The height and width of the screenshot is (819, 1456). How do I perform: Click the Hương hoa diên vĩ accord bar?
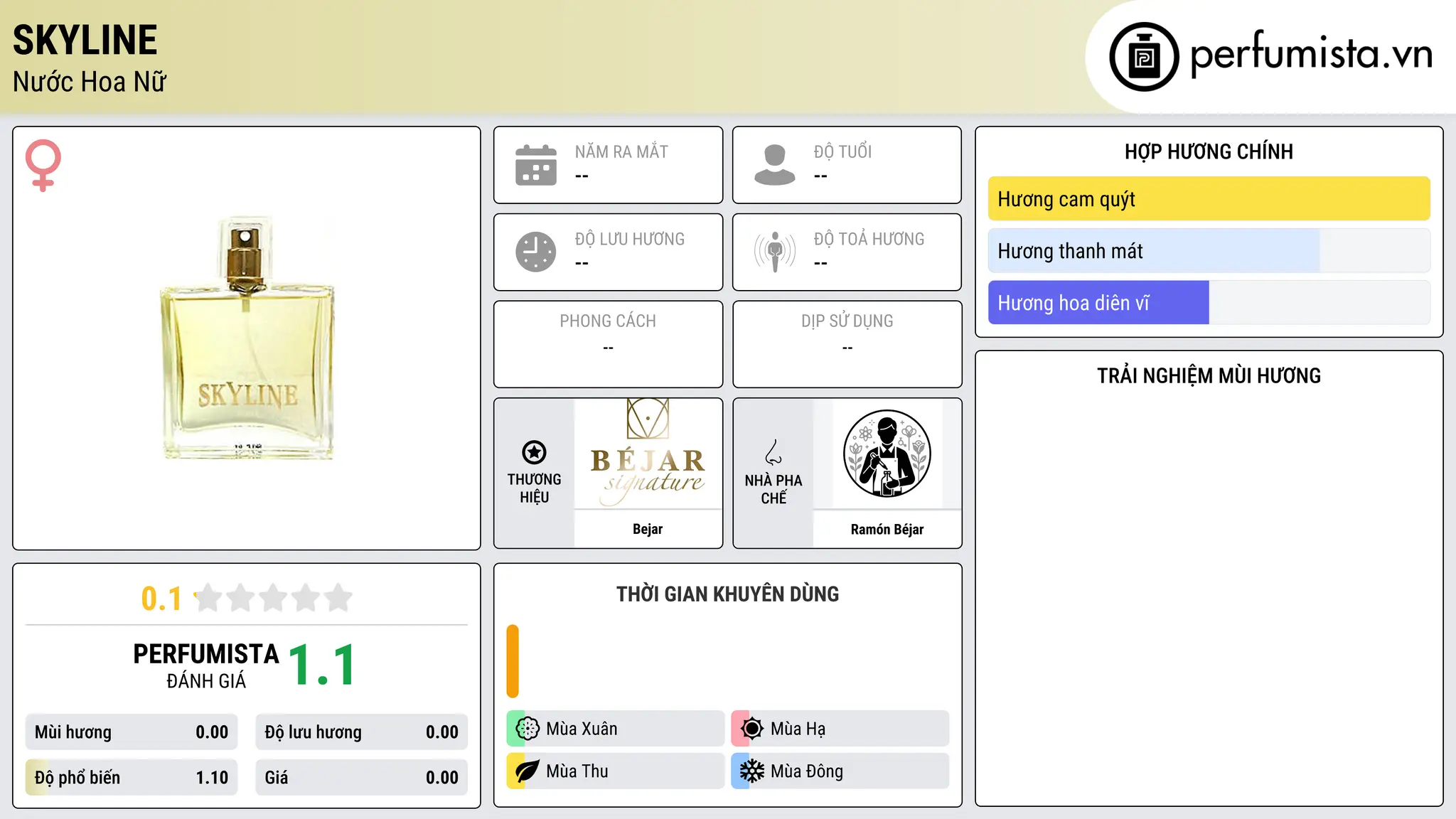1209,303
